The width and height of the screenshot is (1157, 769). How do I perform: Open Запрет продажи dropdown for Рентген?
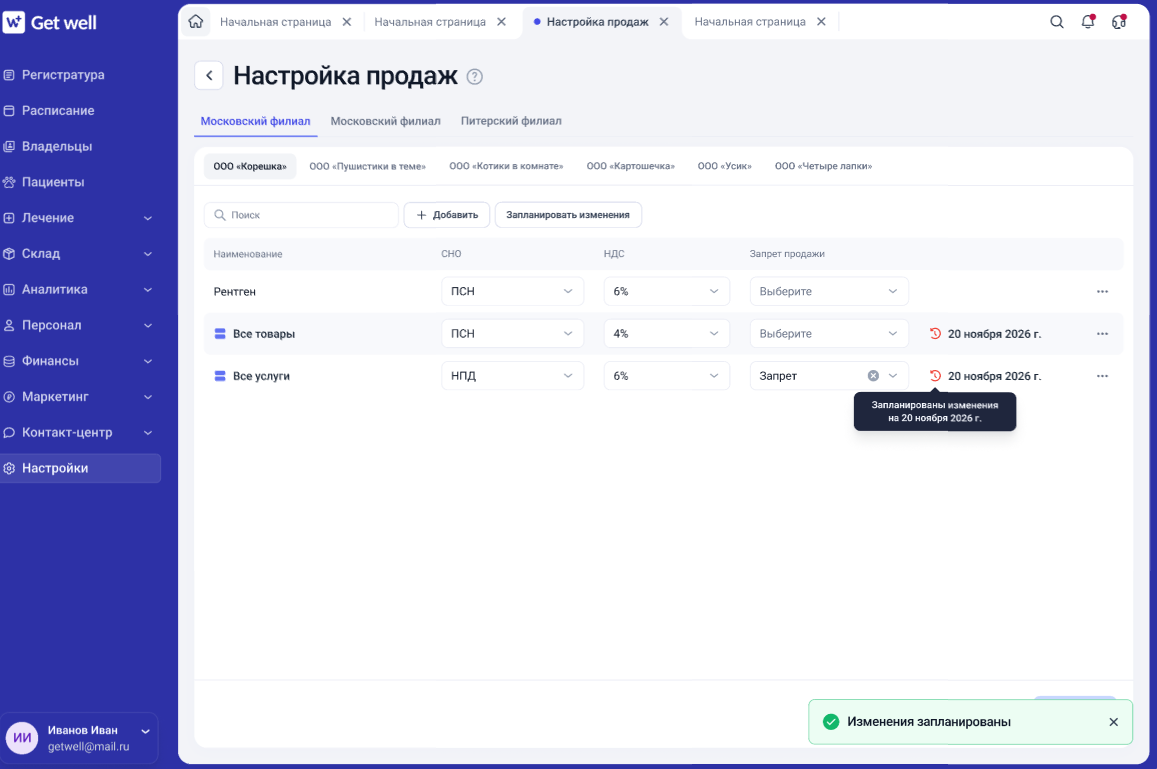click(829, 292)
